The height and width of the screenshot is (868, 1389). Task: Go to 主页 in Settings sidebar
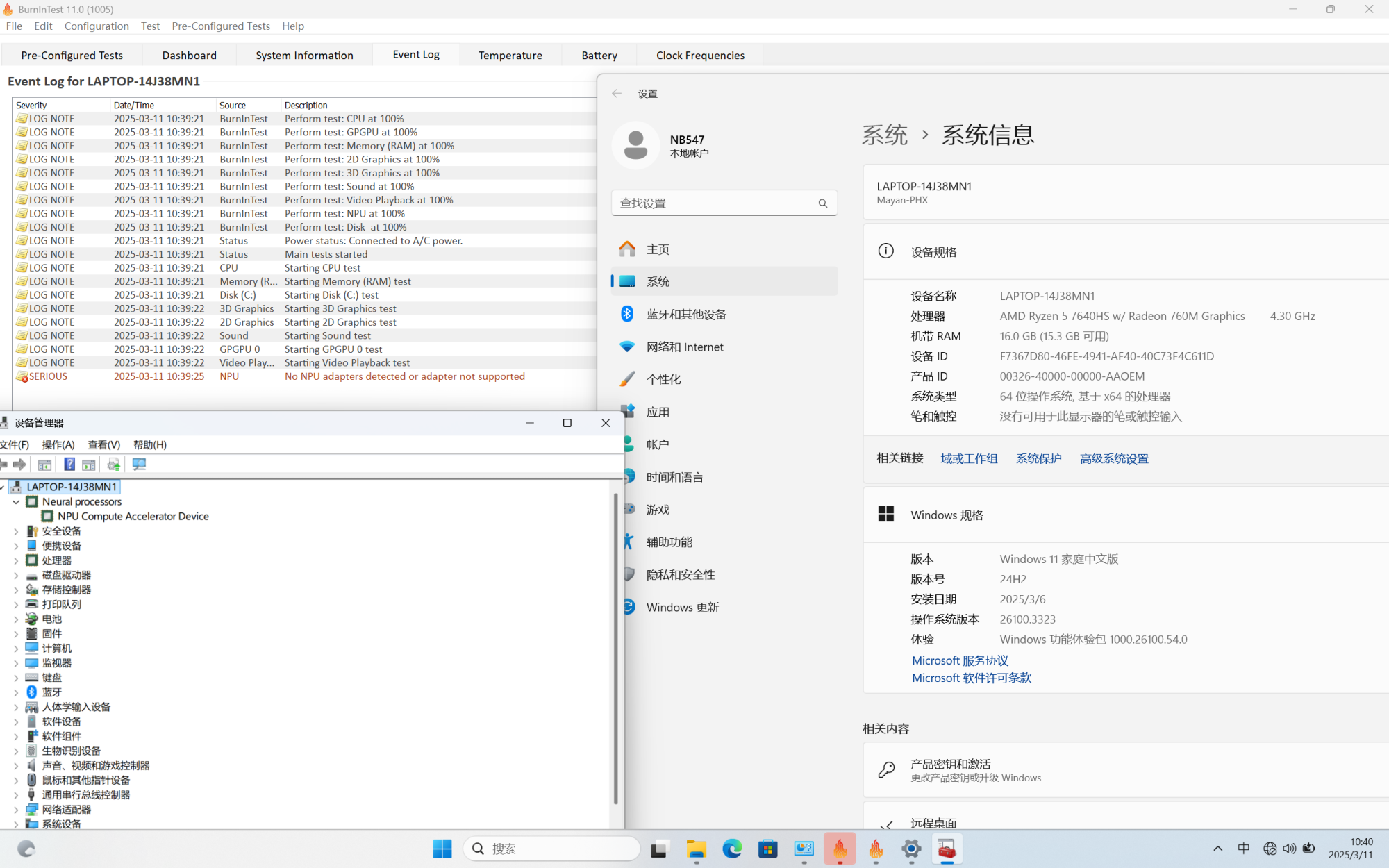click(x=724, y=249)
